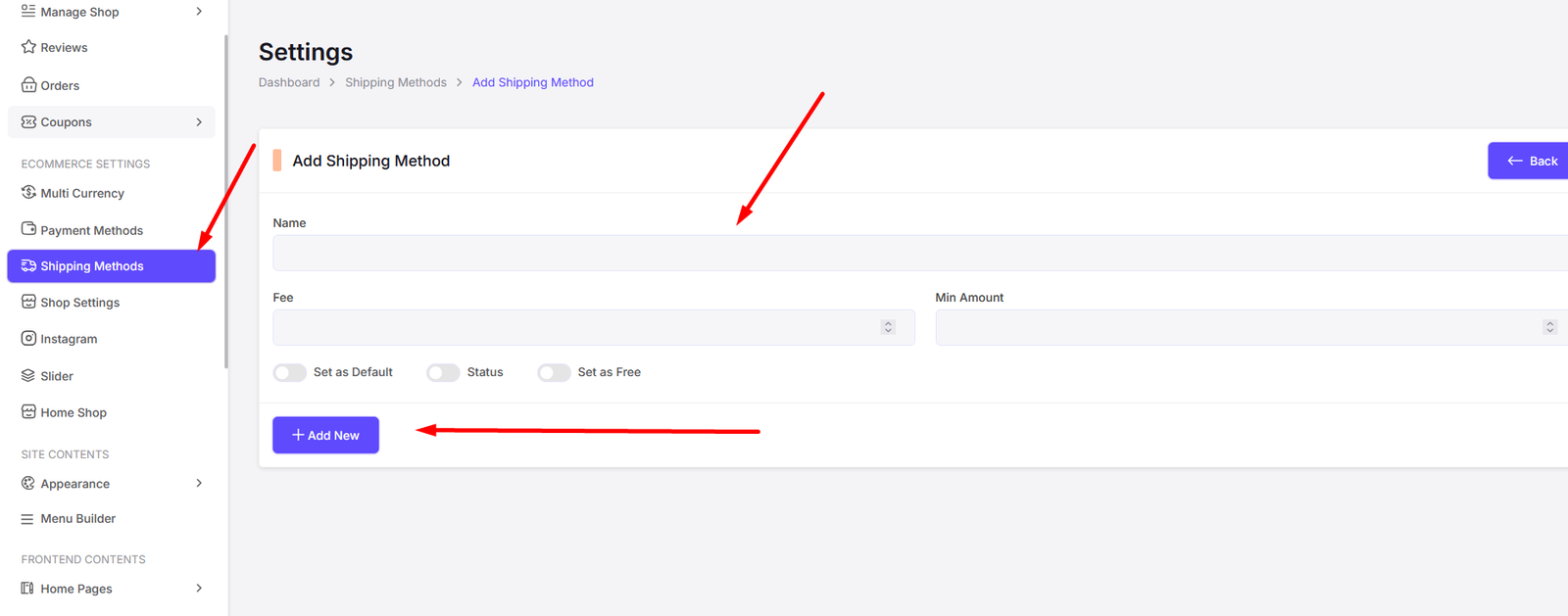Screen dimensions: 1568x616
Task: Expand the Coupons submenu chevron
Action: [199, 122]
